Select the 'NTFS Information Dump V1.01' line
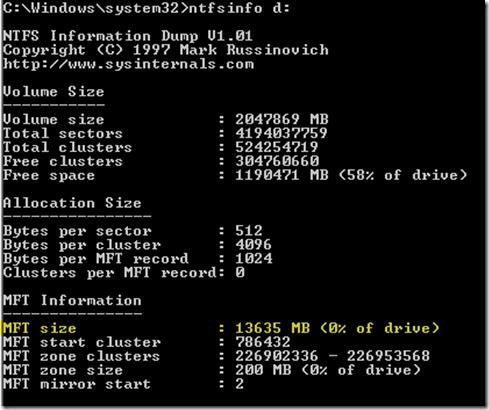 (128, 36)
